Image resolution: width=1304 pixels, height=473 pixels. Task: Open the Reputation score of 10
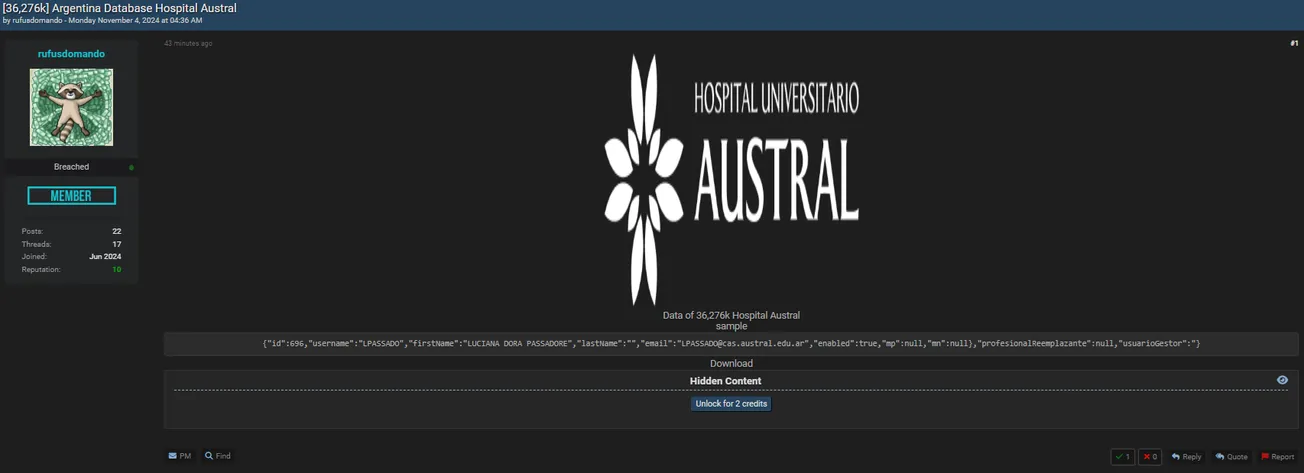(x=117, y=270)
